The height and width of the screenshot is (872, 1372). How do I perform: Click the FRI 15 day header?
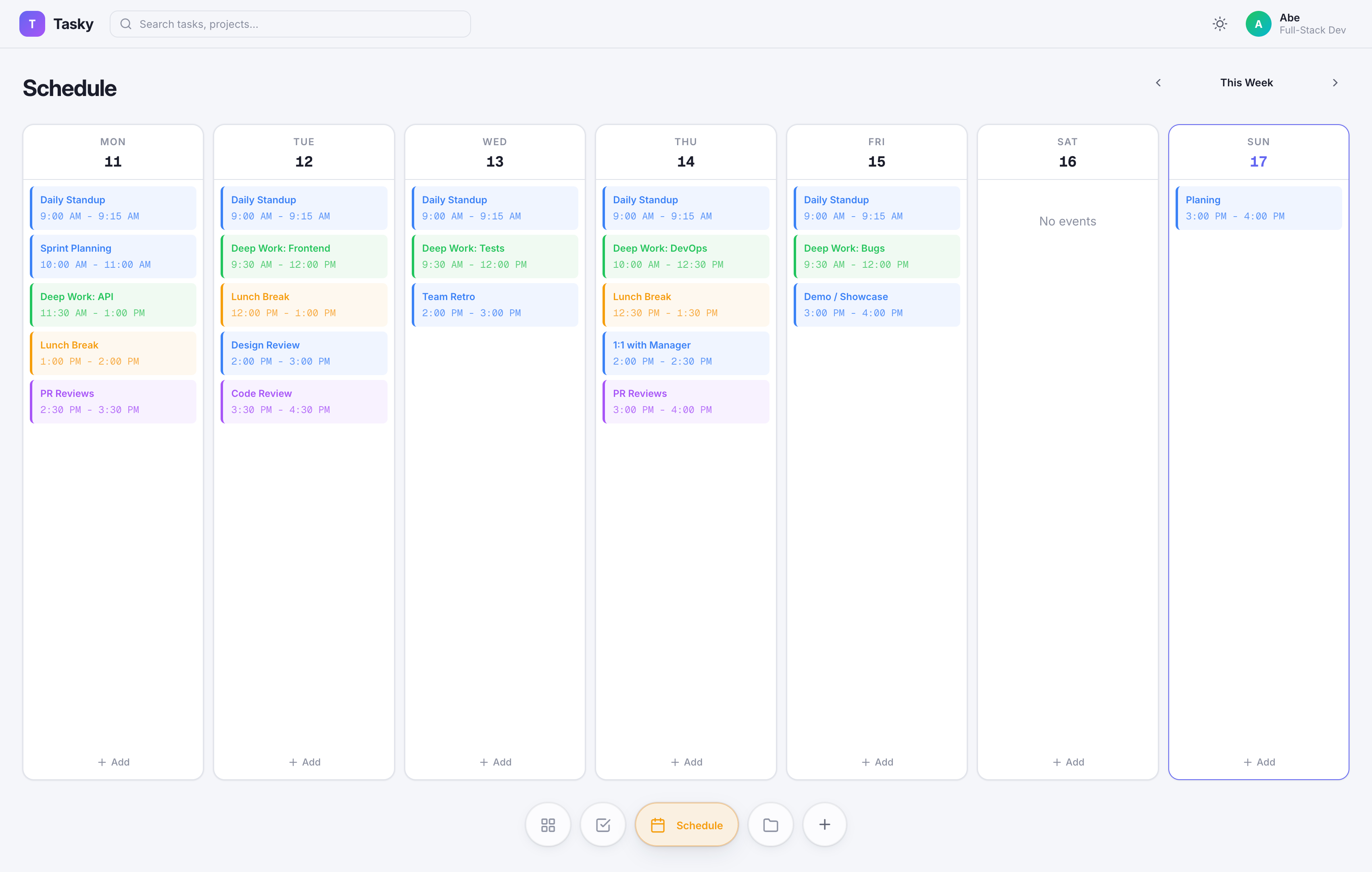click(877, 153)
